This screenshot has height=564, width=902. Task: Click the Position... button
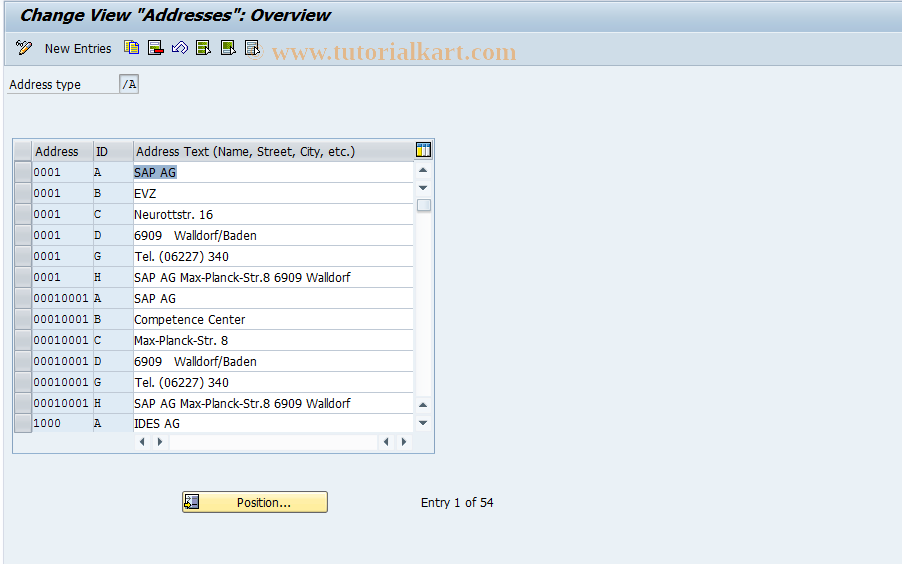point(255,502)
